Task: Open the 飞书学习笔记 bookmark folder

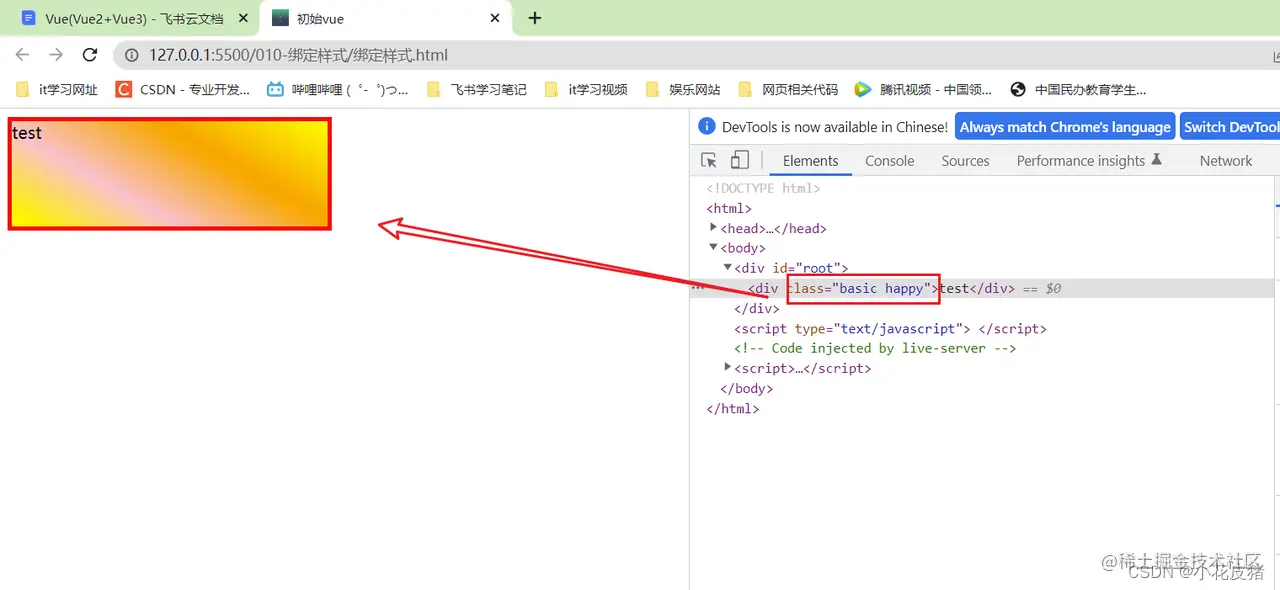Action: point(476,89)
